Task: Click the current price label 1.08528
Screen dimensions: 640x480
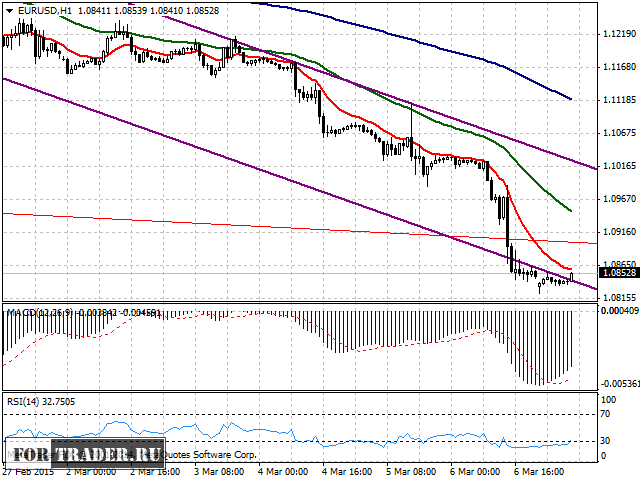Action: click(x=618, y=272)
